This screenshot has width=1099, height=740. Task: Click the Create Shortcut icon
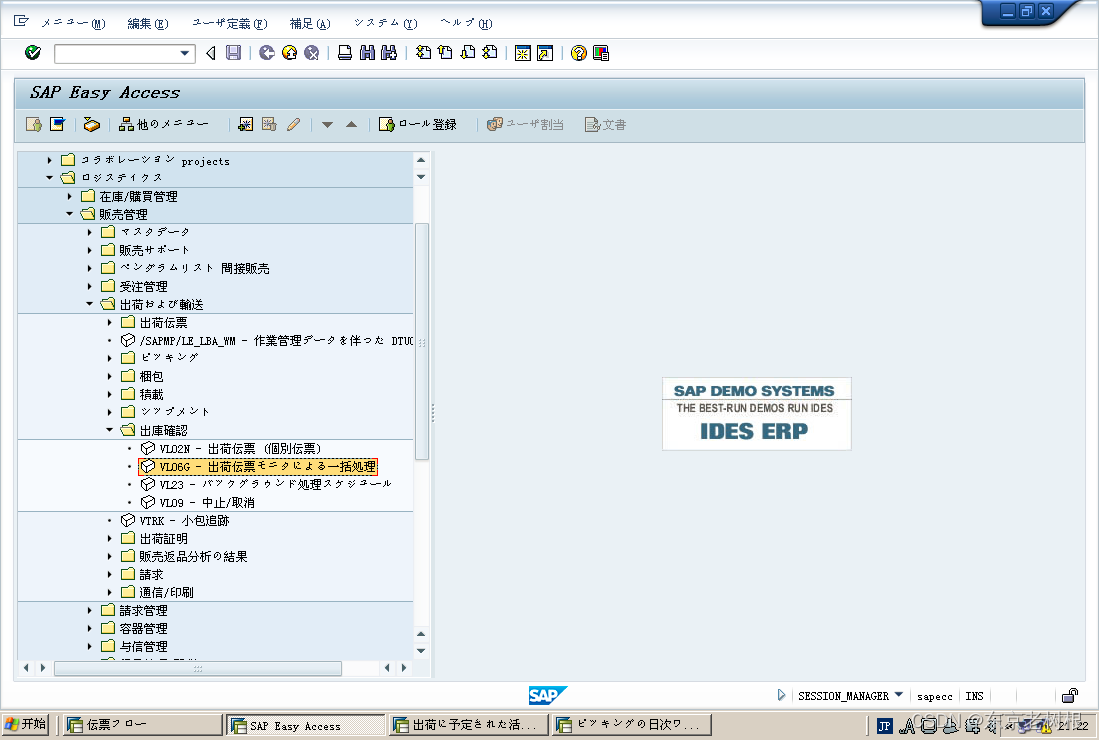click(545, 53)
